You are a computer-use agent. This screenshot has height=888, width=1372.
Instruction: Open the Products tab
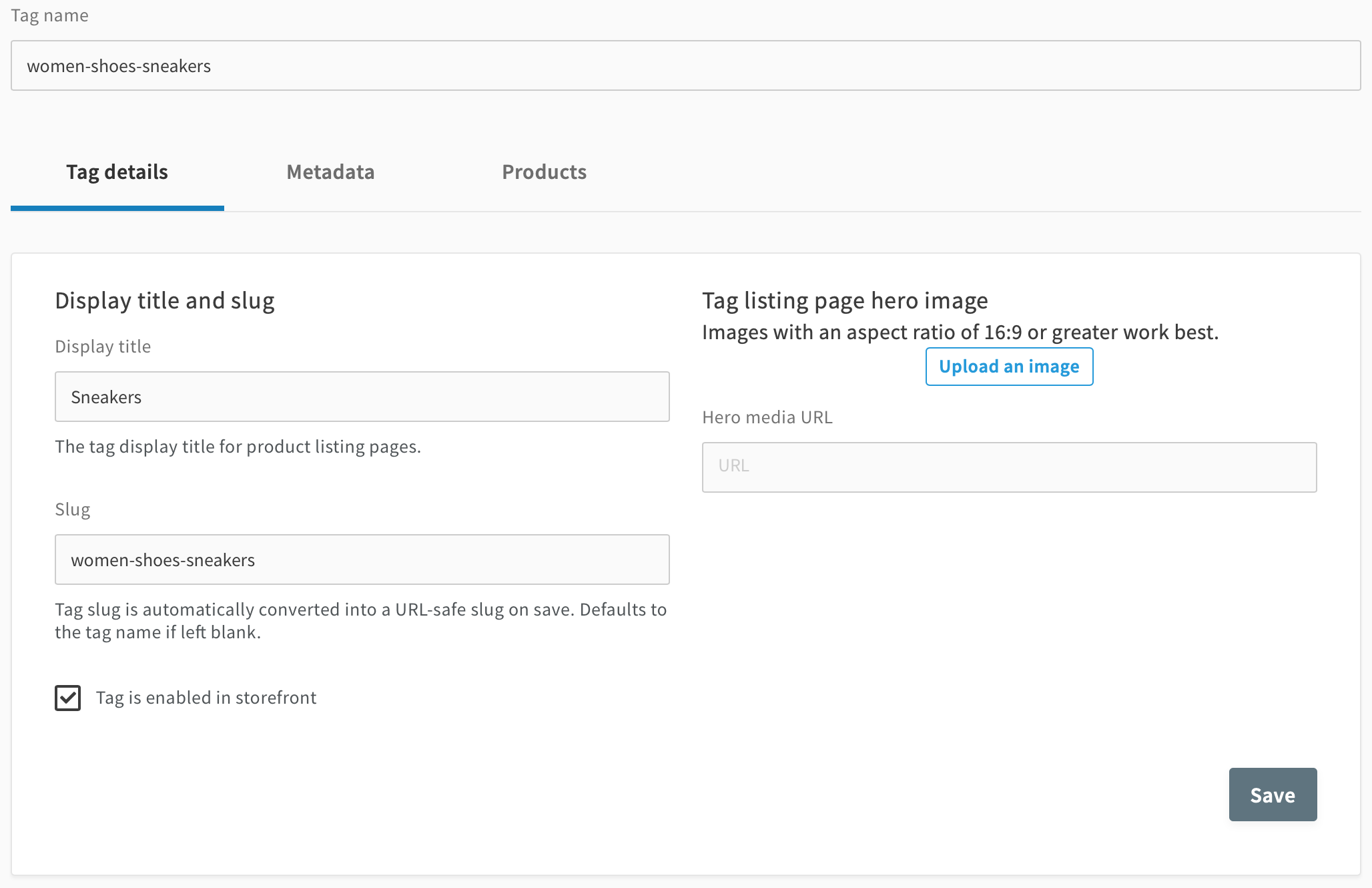click(x=544, y=172)
